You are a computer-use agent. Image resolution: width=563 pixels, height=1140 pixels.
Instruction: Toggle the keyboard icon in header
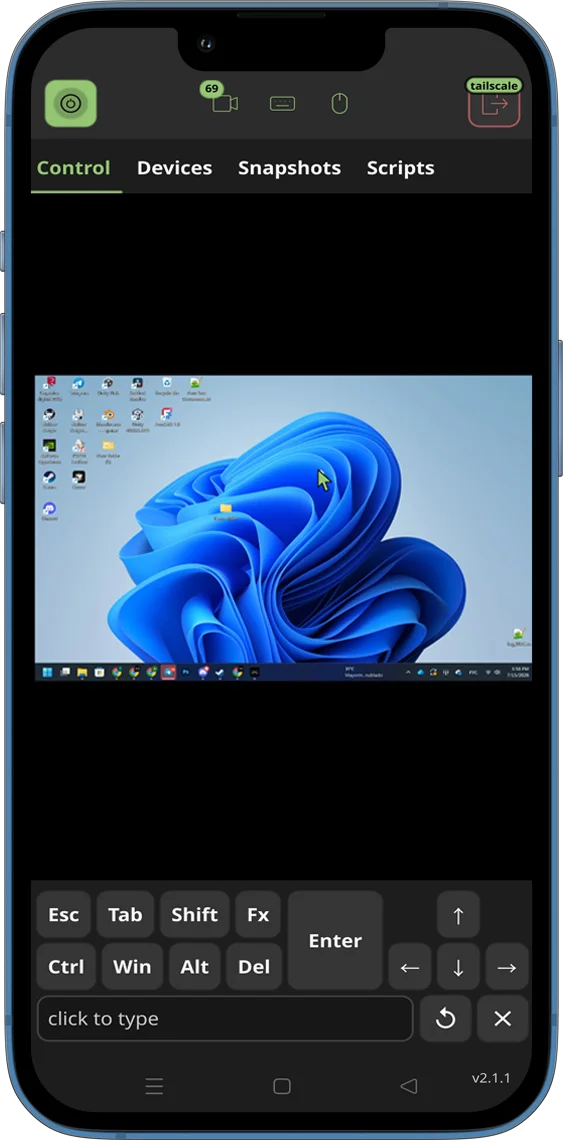pyautogui.click(x=282, y=104)
